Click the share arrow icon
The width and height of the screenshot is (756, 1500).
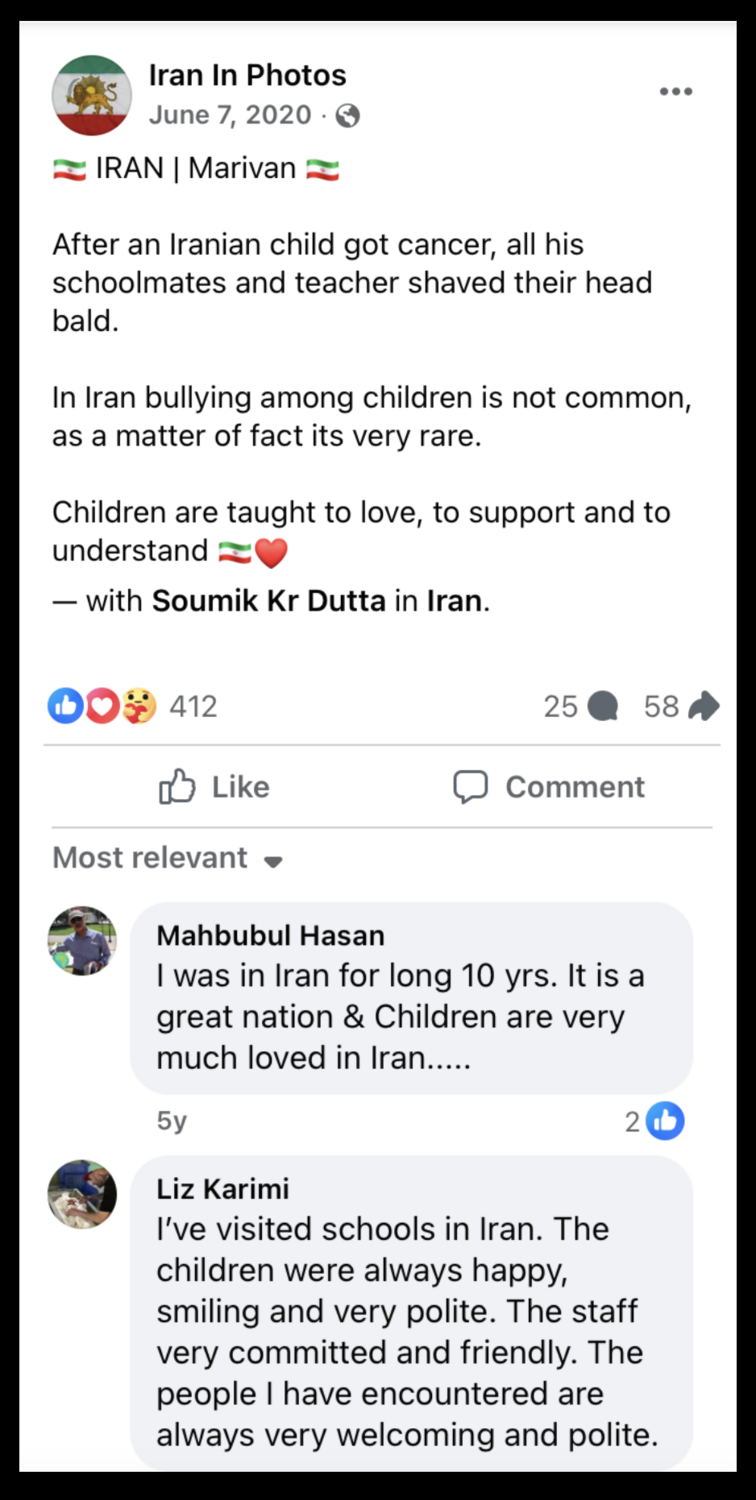(704, 706)
